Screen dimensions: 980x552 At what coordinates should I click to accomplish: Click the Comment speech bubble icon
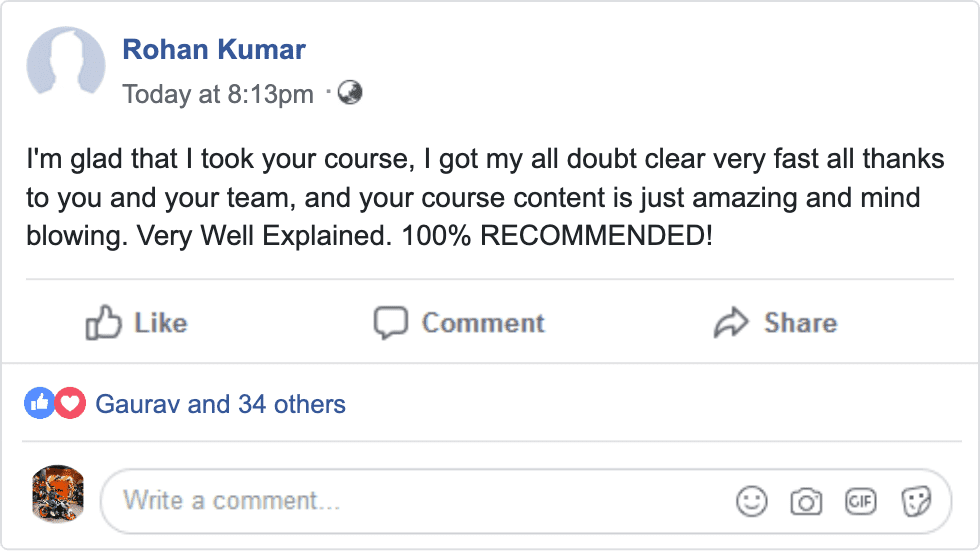click(391, 323)
